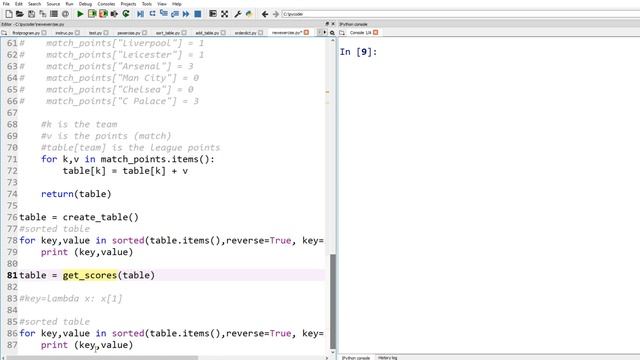Click line number 74 in the gutter

click(x=12, y=194)
